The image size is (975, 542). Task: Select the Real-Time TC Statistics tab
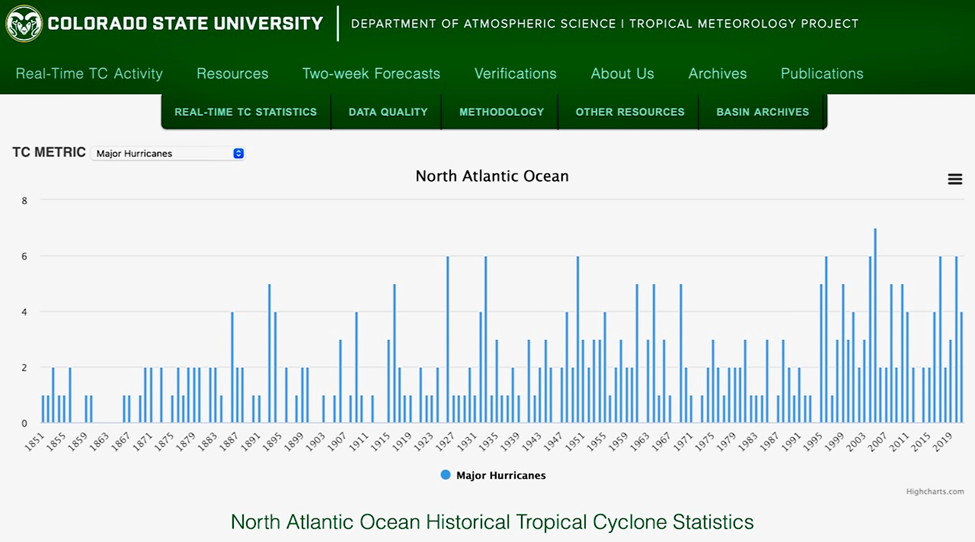tap(245, 112)
